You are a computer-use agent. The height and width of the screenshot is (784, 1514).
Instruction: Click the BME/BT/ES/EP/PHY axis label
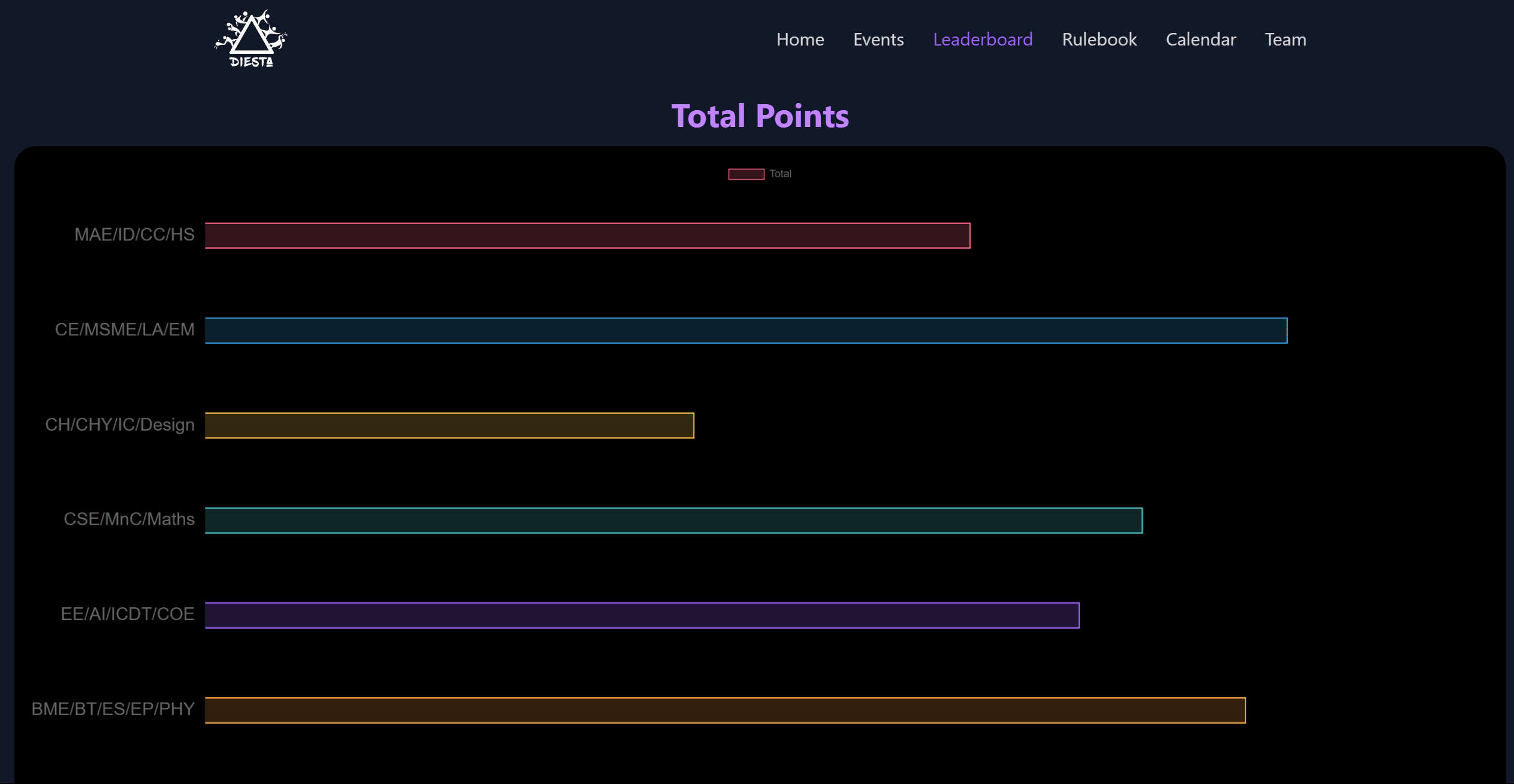113,709
